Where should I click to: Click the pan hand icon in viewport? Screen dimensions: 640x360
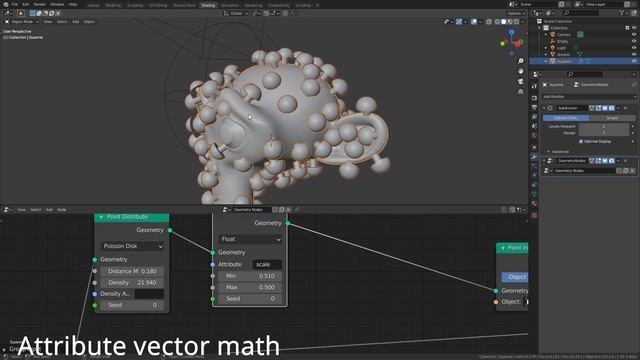[x=520, y=71]
